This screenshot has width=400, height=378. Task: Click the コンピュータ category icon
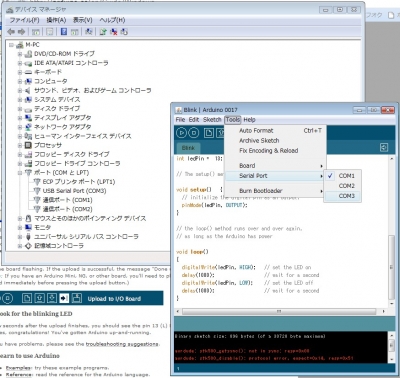pyautogui.click(x=28, y=81)
